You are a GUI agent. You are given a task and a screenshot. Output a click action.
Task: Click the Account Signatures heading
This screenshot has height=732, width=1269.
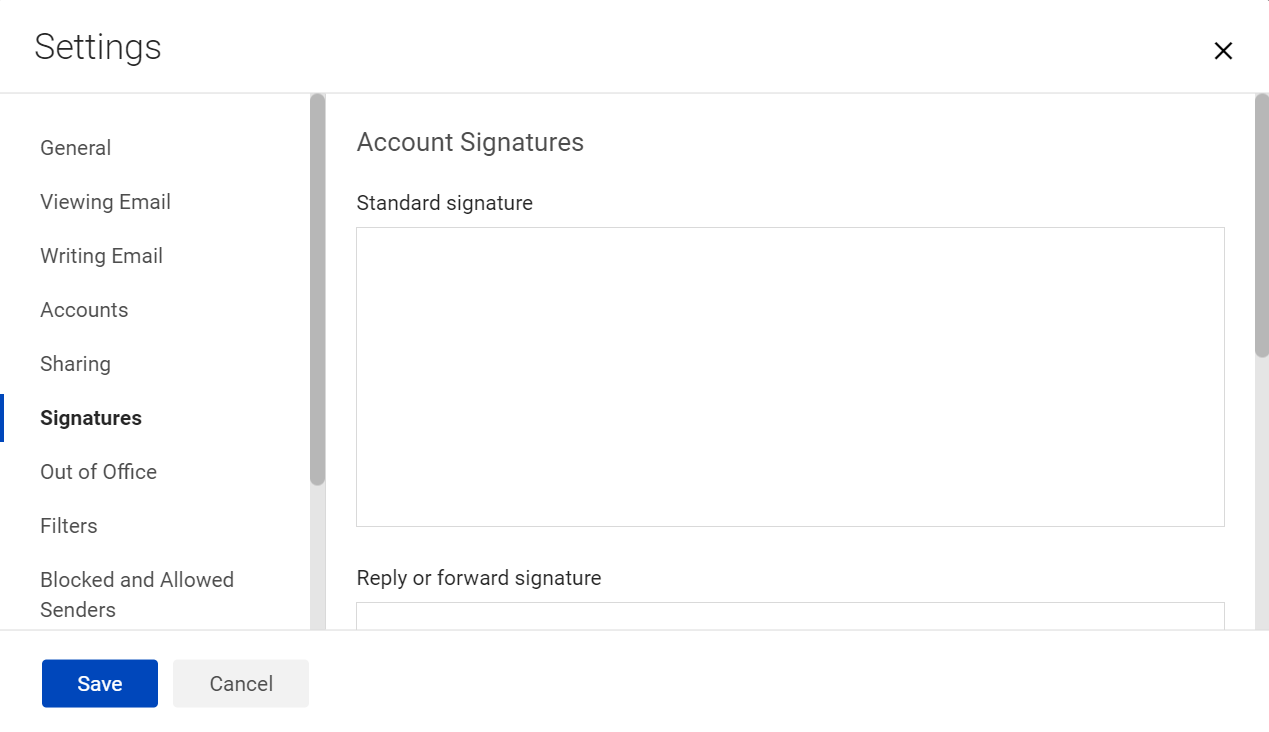click(x=470, y=142)
